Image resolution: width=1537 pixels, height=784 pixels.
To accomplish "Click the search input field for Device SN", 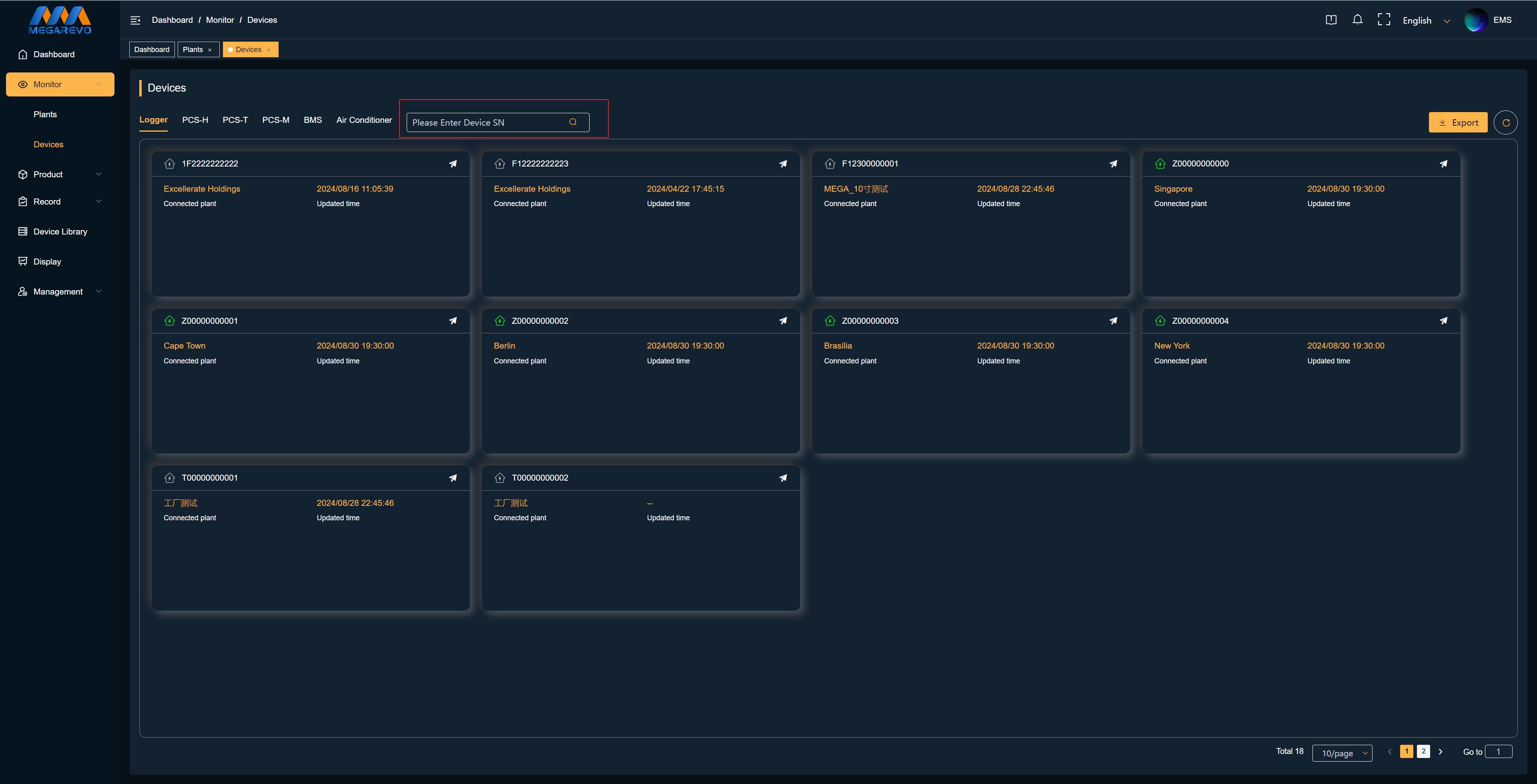I will [x=494, y=121].
